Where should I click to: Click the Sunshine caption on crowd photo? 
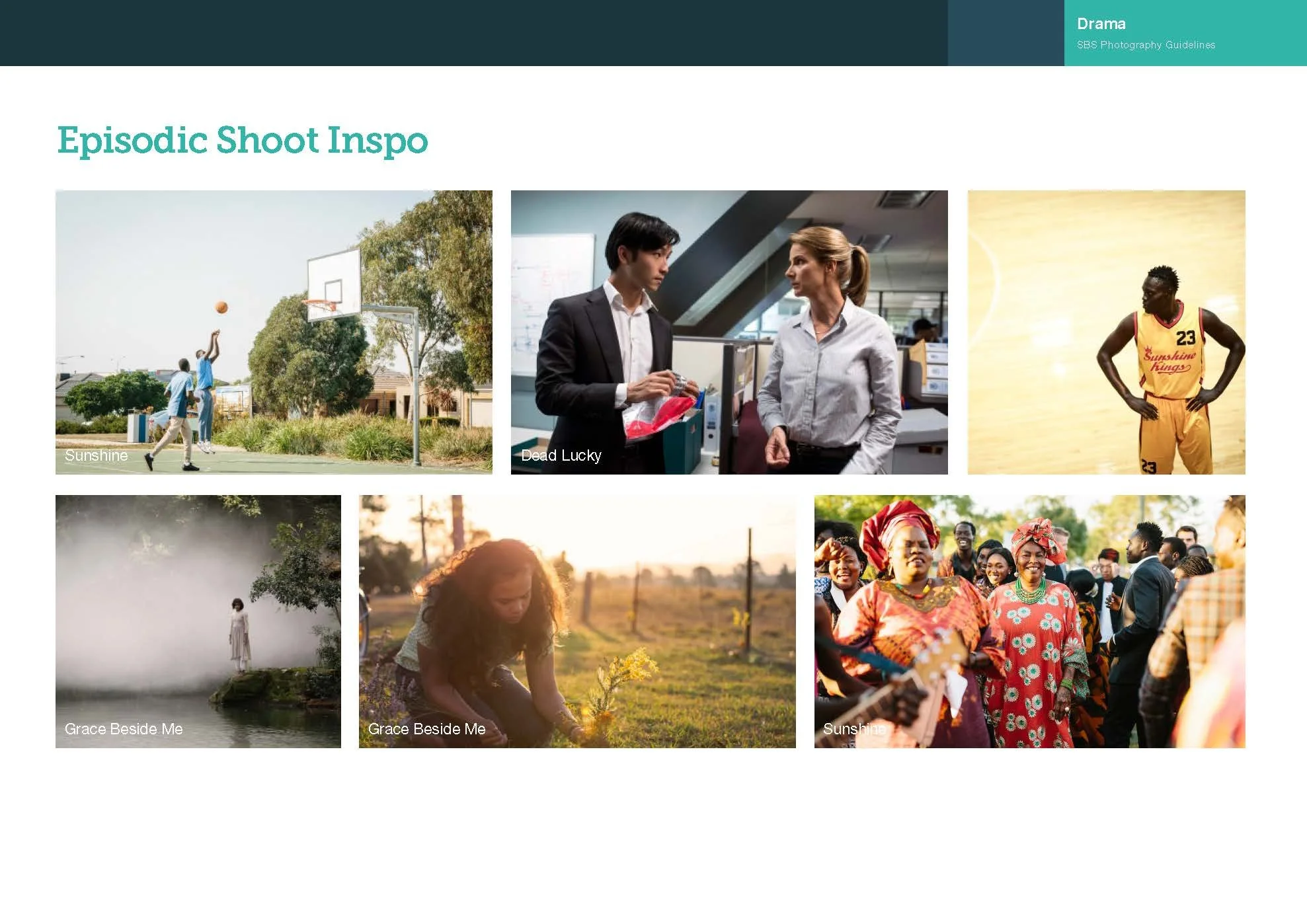[x=853, y=729]
